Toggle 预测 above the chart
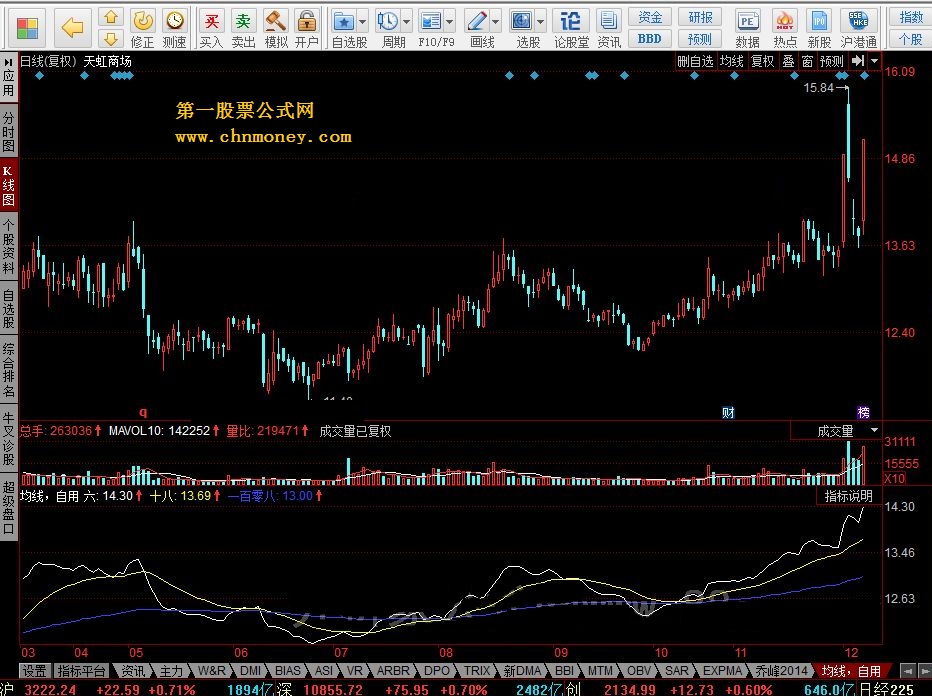 832,61
